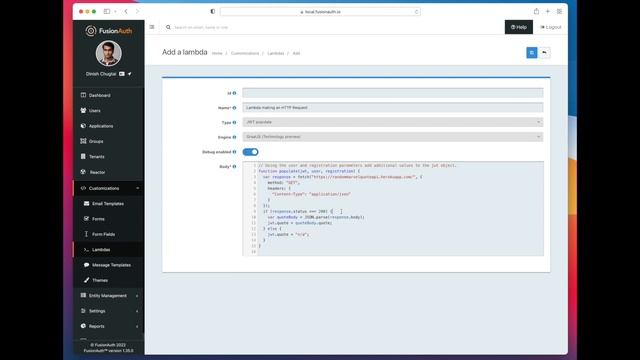This screenshot has width=640, height=360.
Task: Click the Name input field
Action: click(393, 107)
